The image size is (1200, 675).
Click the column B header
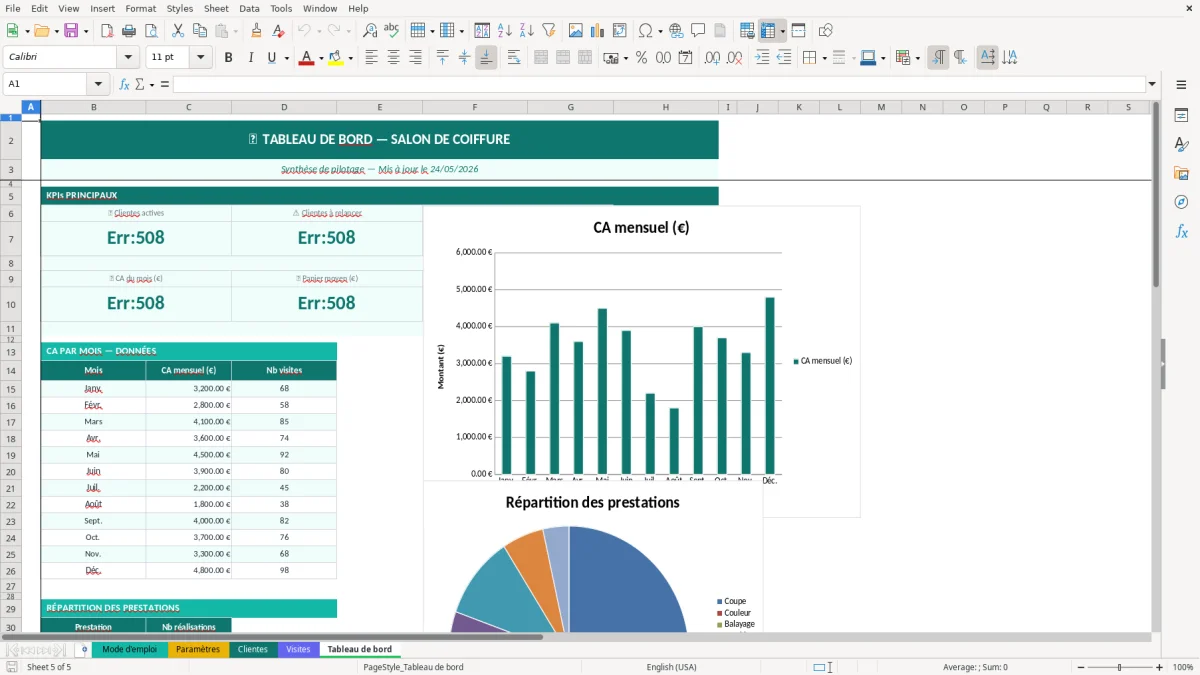pos(93,107)
